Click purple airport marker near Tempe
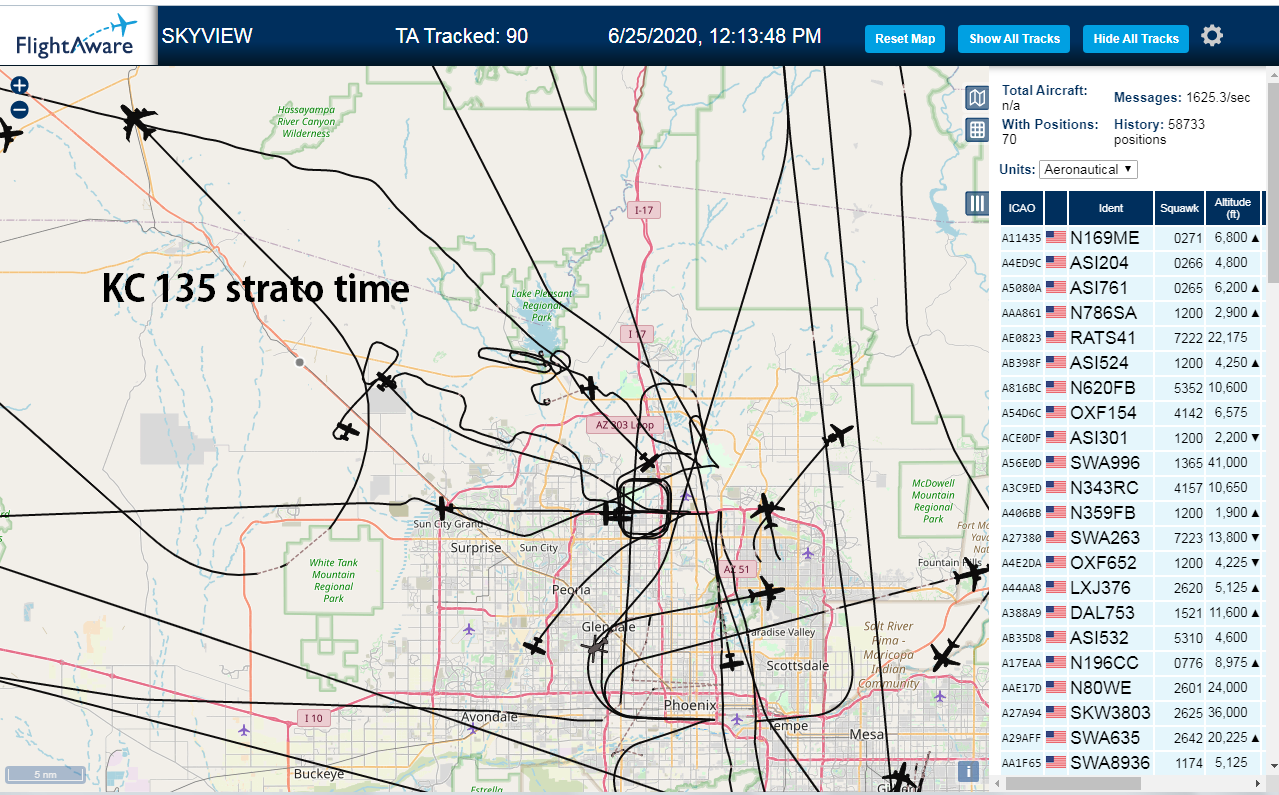Viewport: 1279px width, 795px height. tap(737, 719)
